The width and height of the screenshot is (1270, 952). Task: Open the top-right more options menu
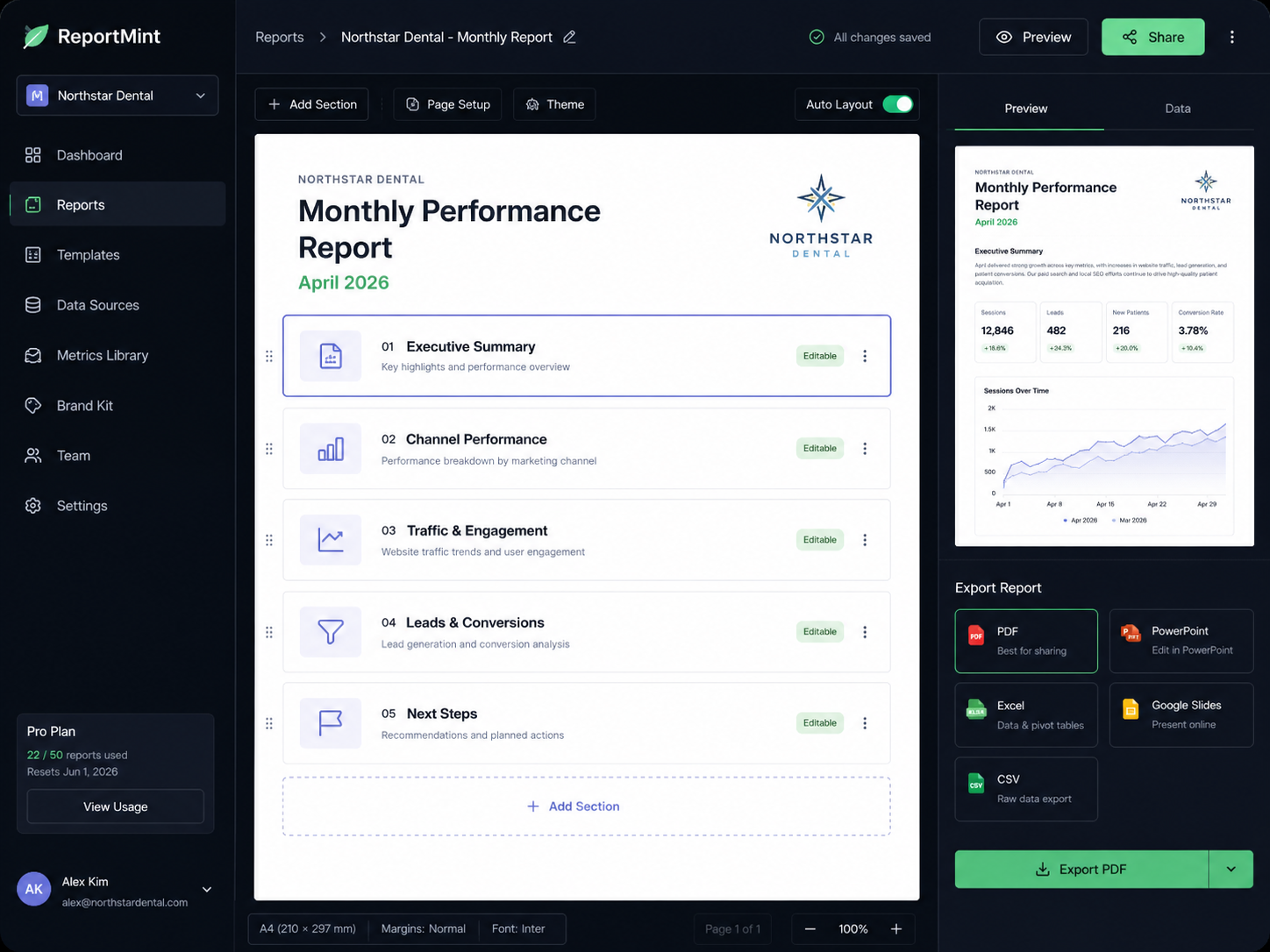(1232, 37)
